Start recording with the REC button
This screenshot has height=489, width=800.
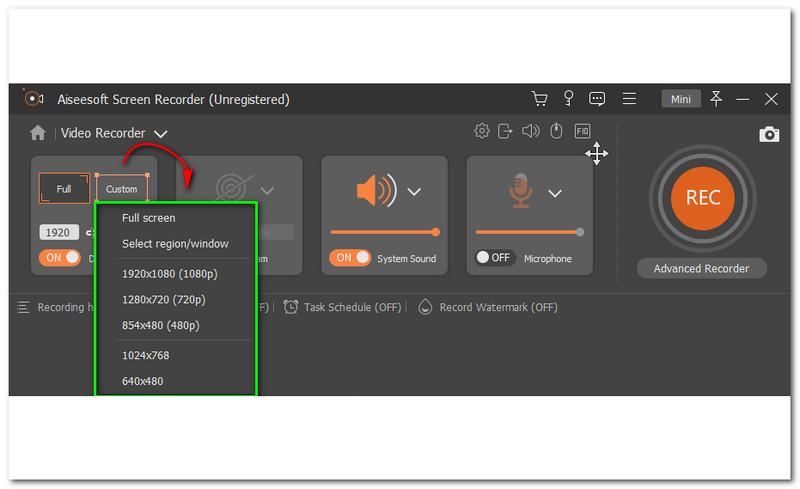click(x=703, y=198)
